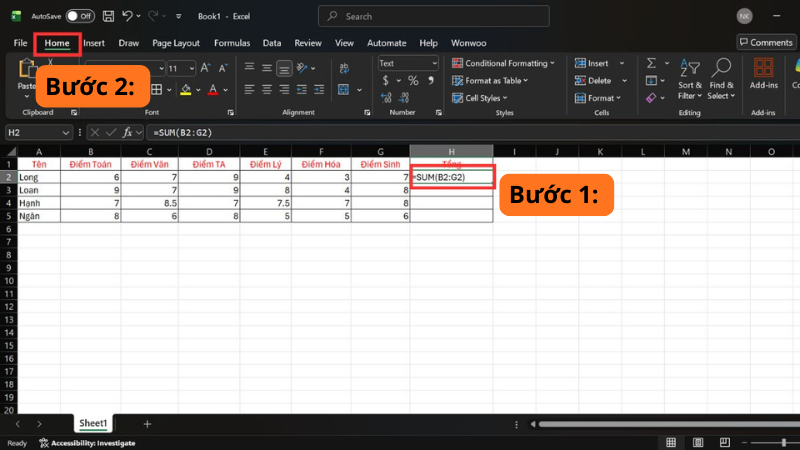Click the Find & Select magnifier
The image size is (800, 450).
[720, 68]
